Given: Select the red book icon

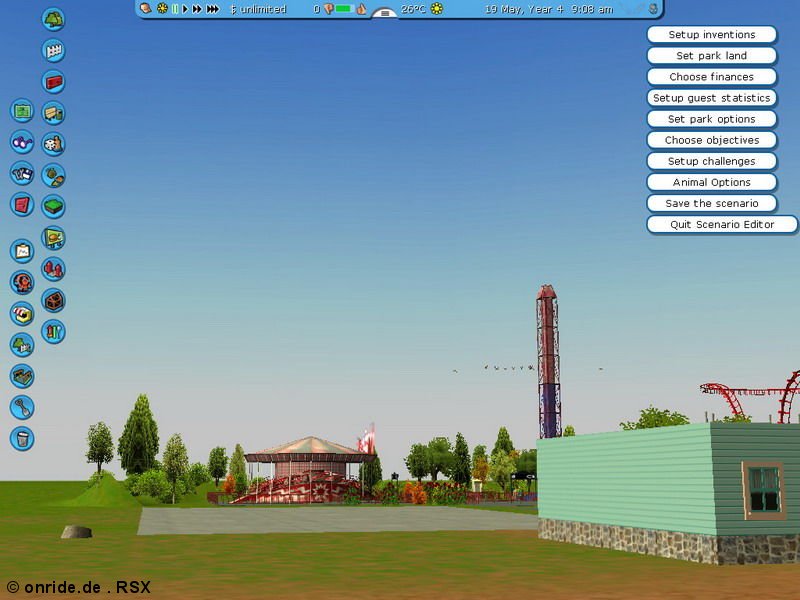Looking at the screenshot, I should point(22,205).
